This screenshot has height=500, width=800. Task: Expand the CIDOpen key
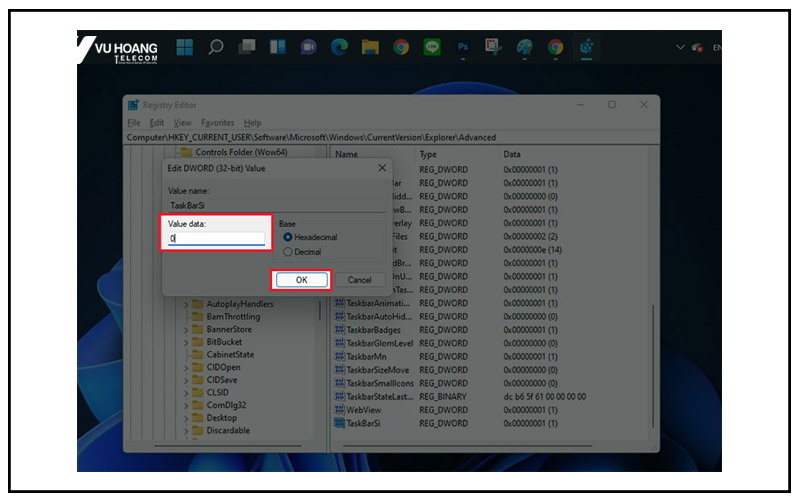point(186,368)
